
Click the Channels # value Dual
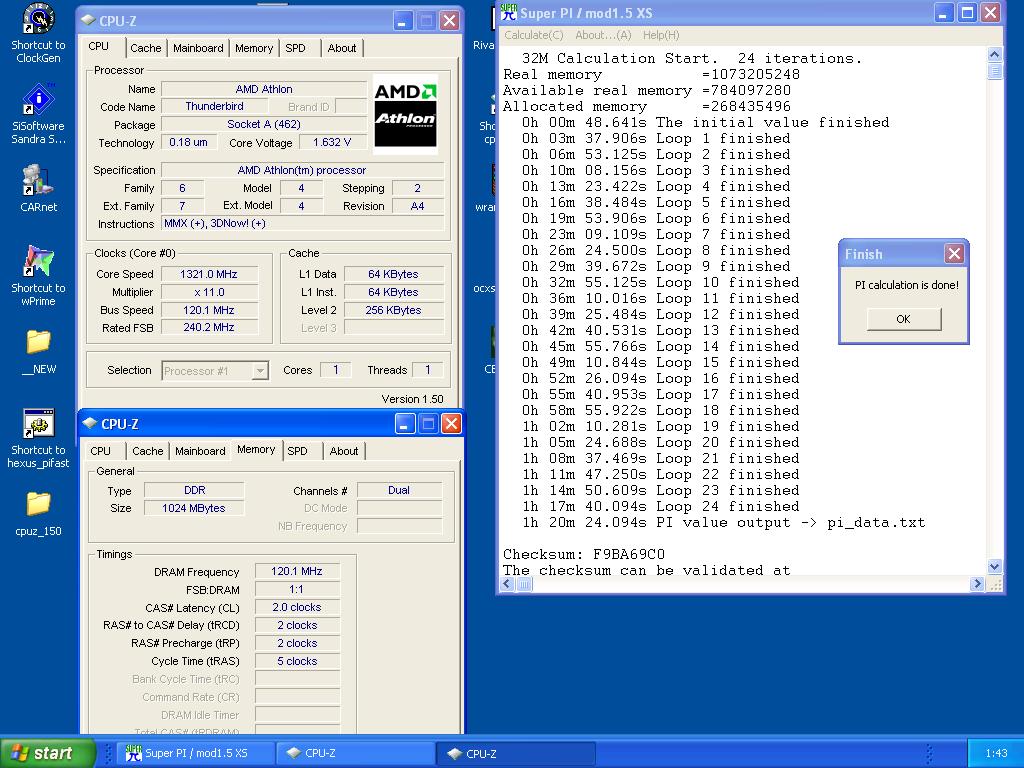tap(399, 490)
